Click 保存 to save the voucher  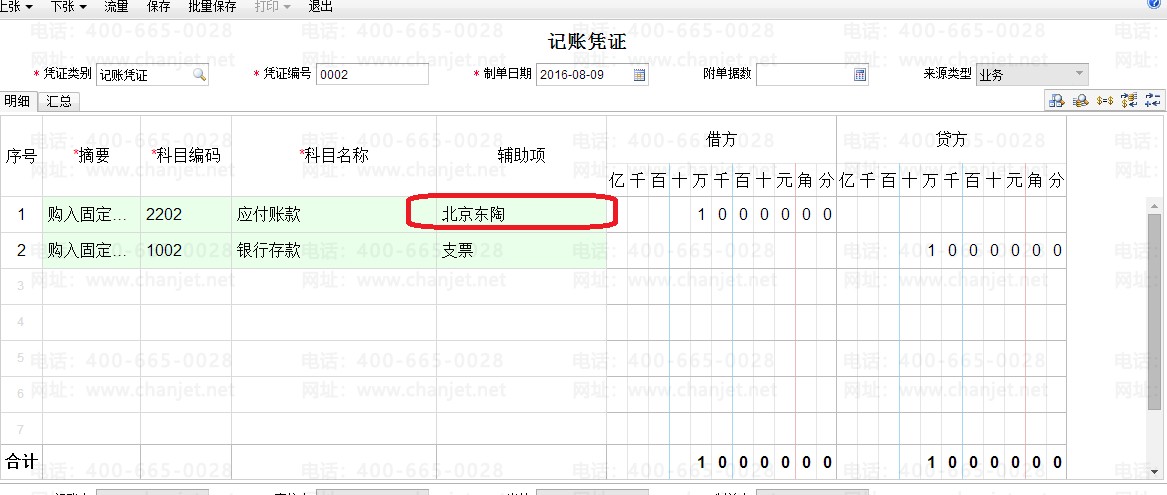tap(159, 7)
